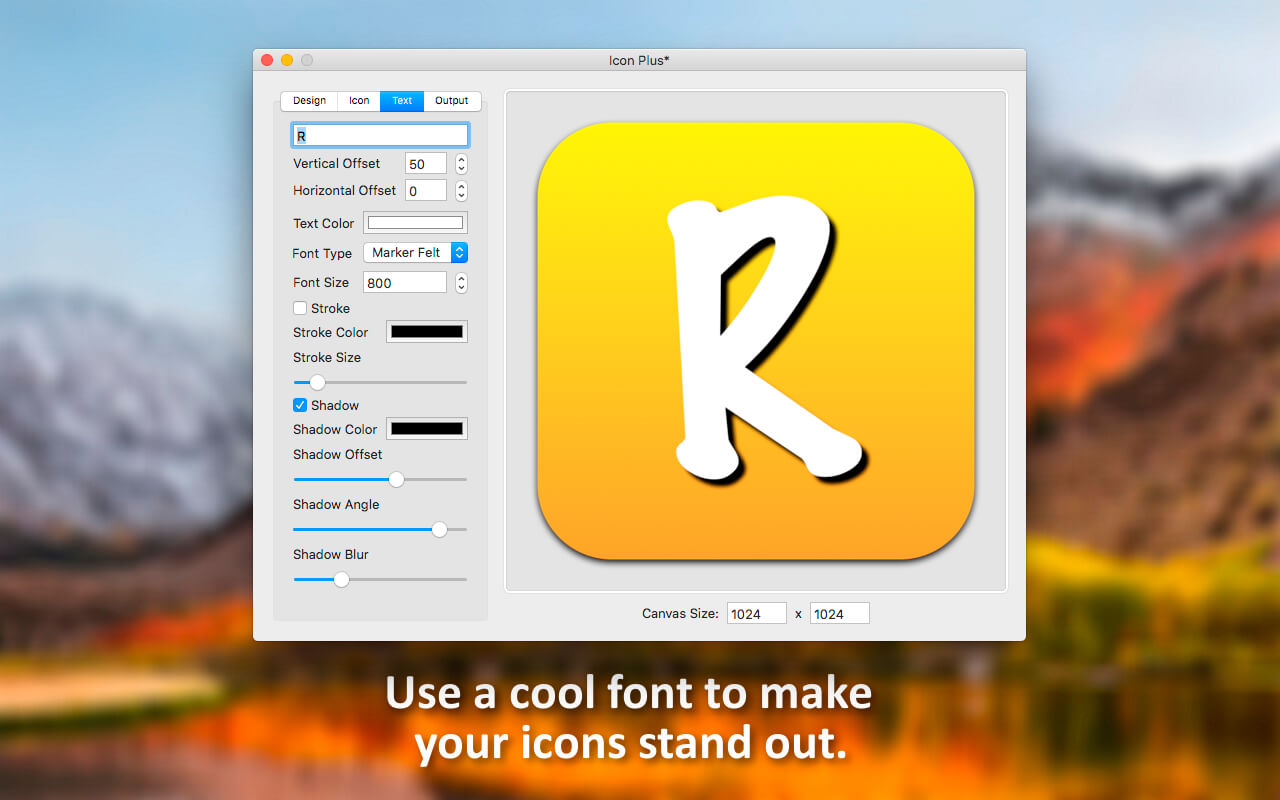Viewport: 1280px width, 800px height.
Task: Click the Shadow Offset slider handle
Action: [396, 479]
